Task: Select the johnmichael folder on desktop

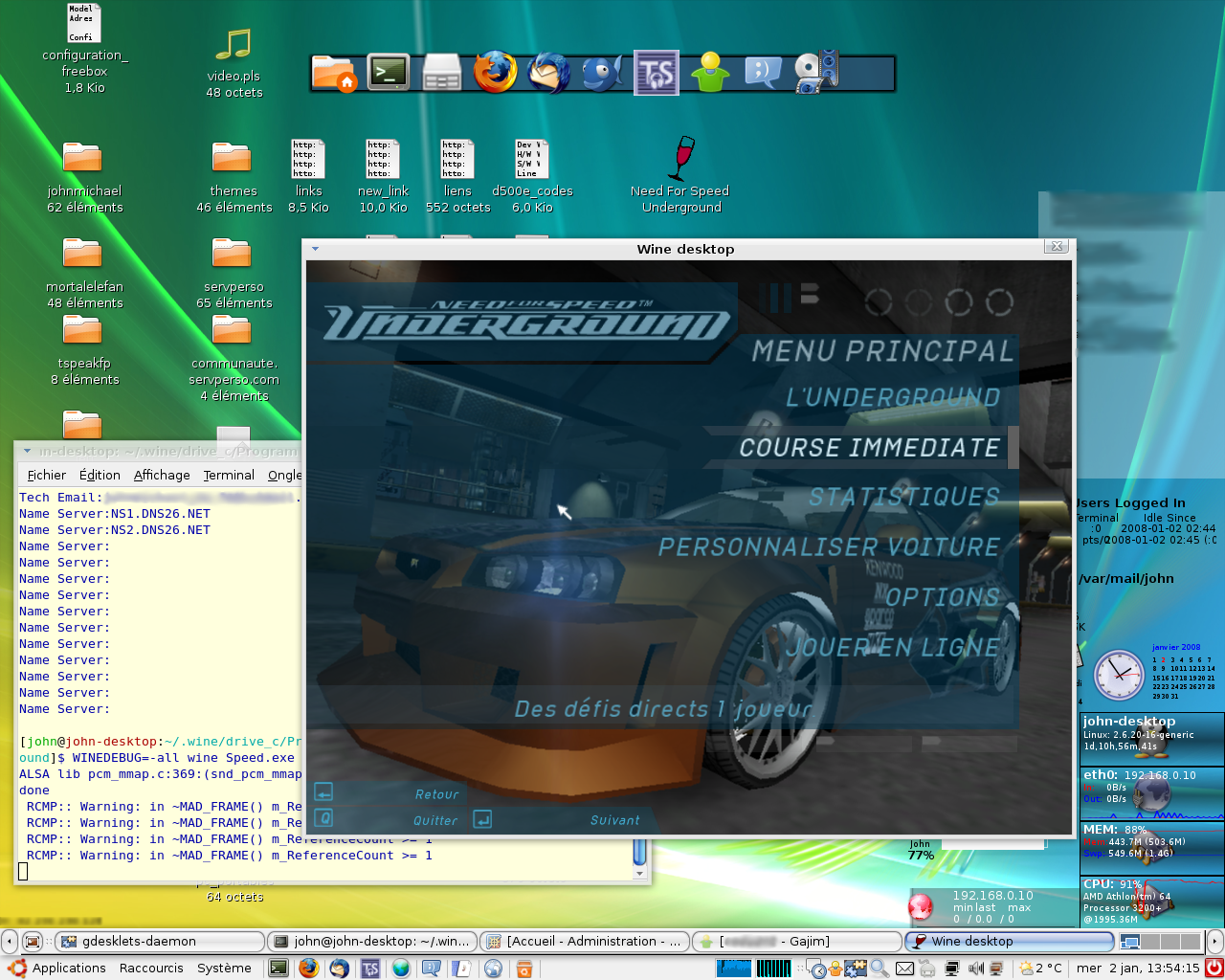Action: [x=83, y=177]
